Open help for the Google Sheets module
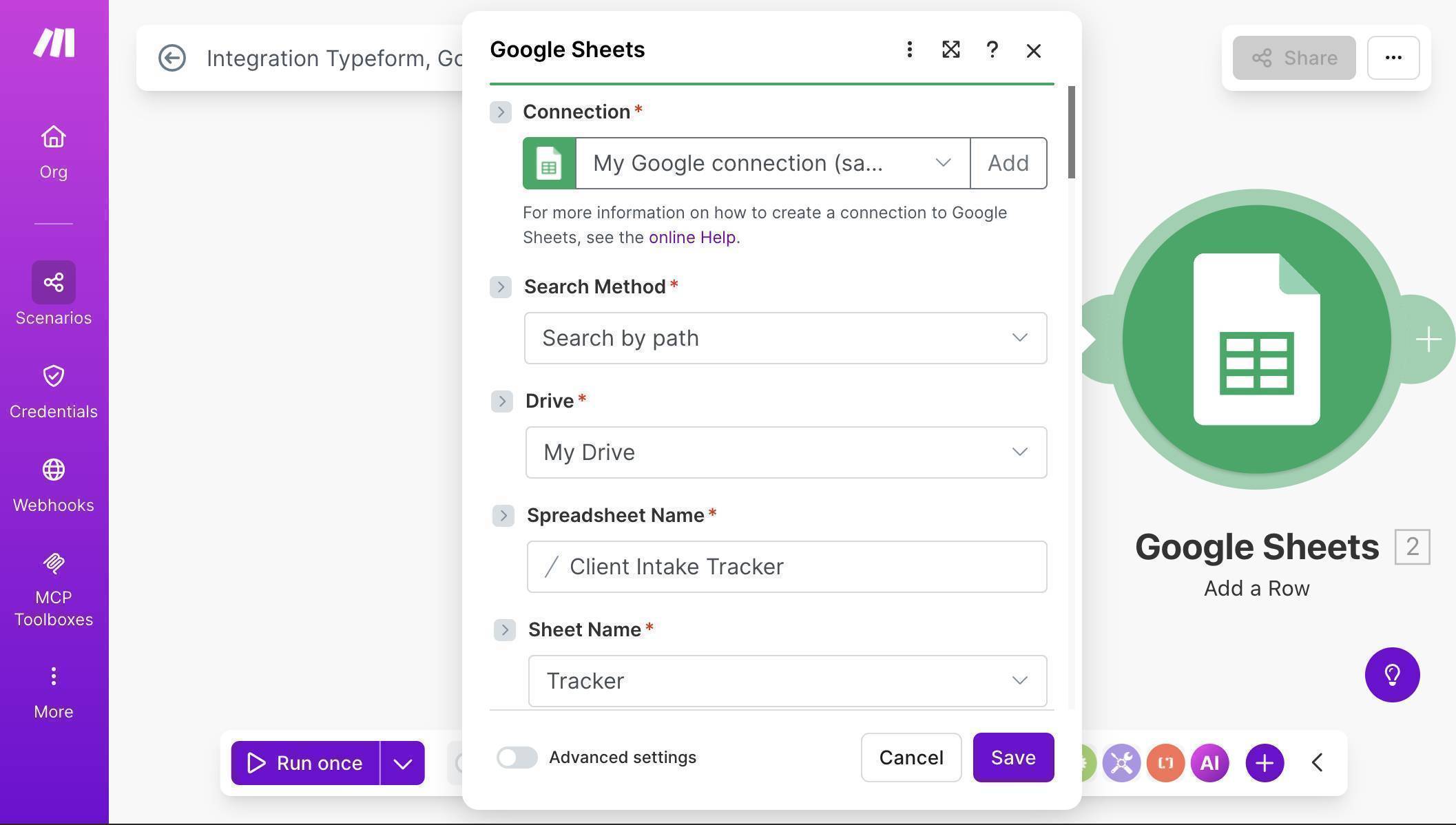 [x=992, y=50]
